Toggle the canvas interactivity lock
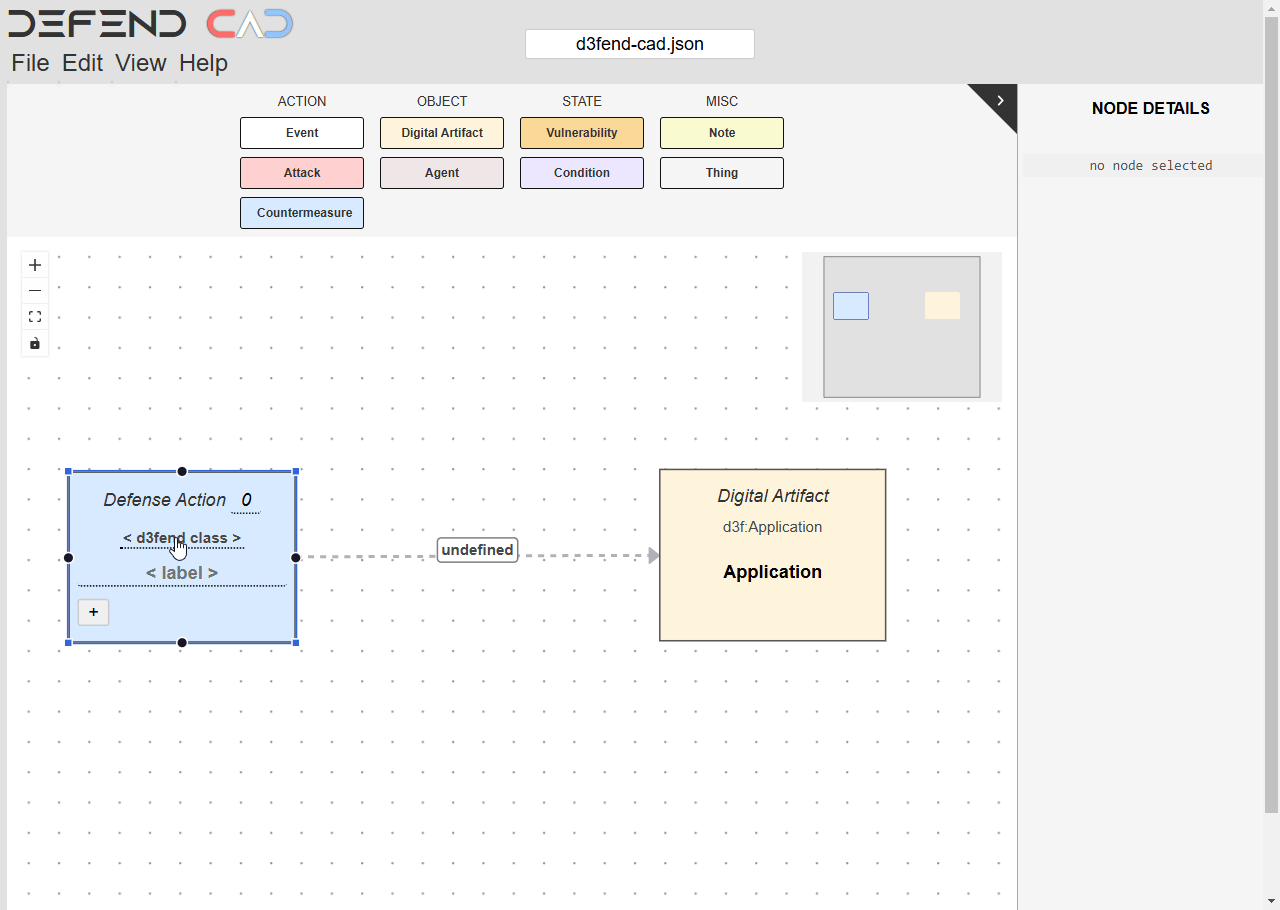 pos(35,343)
